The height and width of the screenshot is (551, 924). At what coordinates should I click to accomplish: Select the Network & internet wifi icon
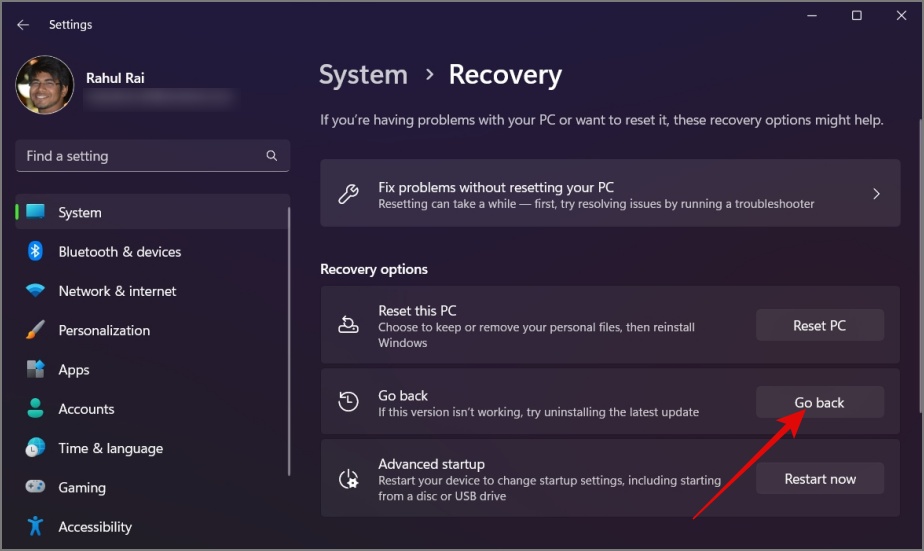35,291
